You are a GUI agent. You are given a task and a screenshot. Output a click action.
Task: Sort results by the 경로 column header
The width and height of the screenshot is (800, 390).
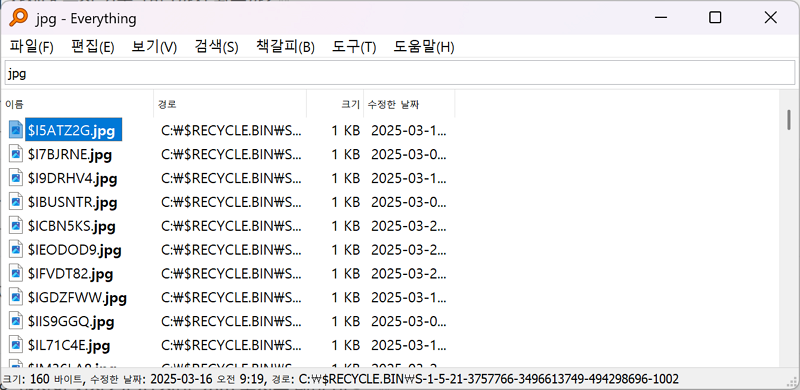click(230, 104)
